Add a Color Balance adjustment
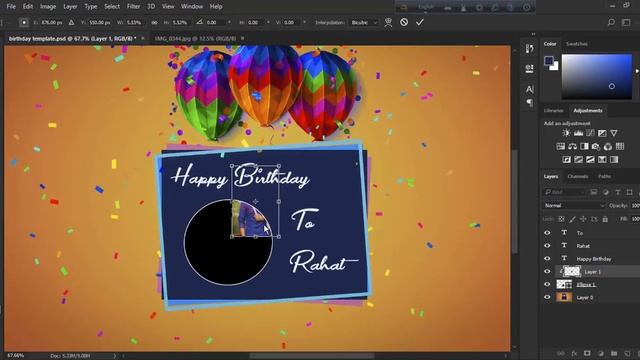This screenshot has height=360, width=640. [x=572, y=146]
